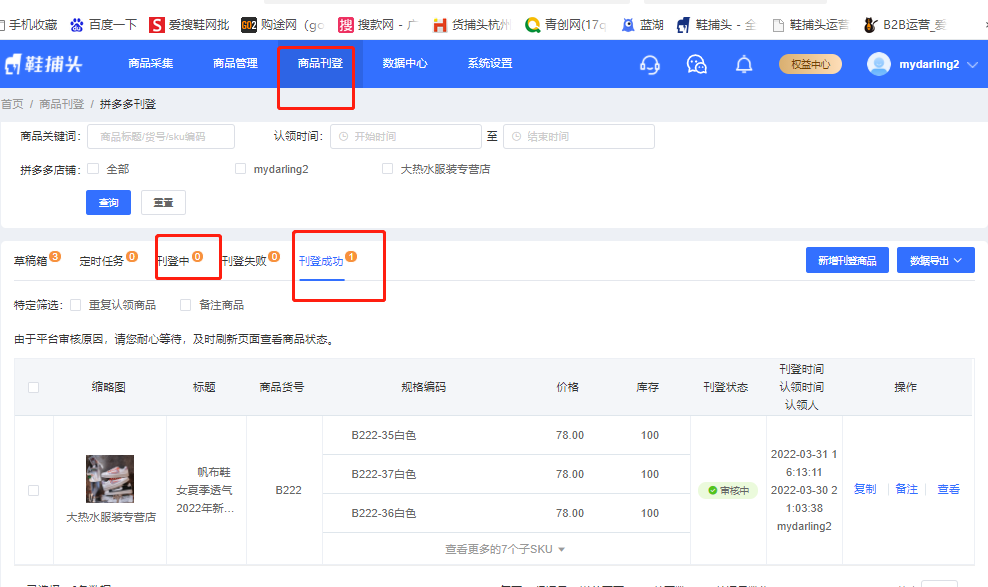Check the 全部 store checkbox
The width and height of the screenshot is (988, 587).
(93, 169)
